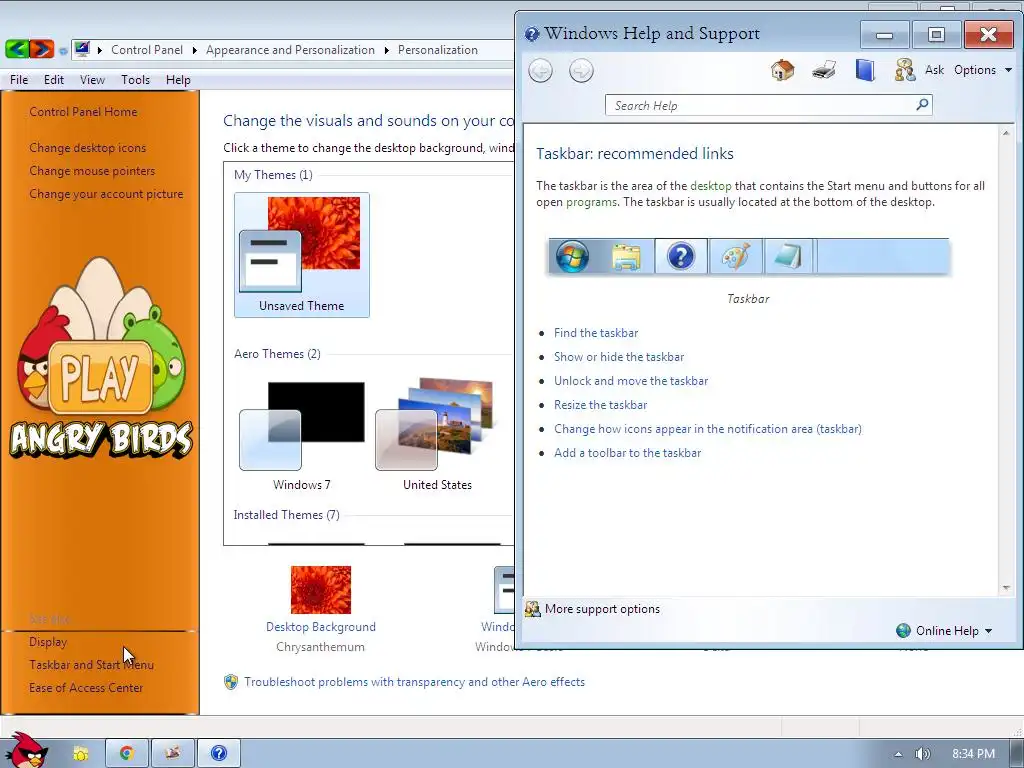Open the Help menu in Control Panel
The image size is (1024, 768).
(178, 80)
